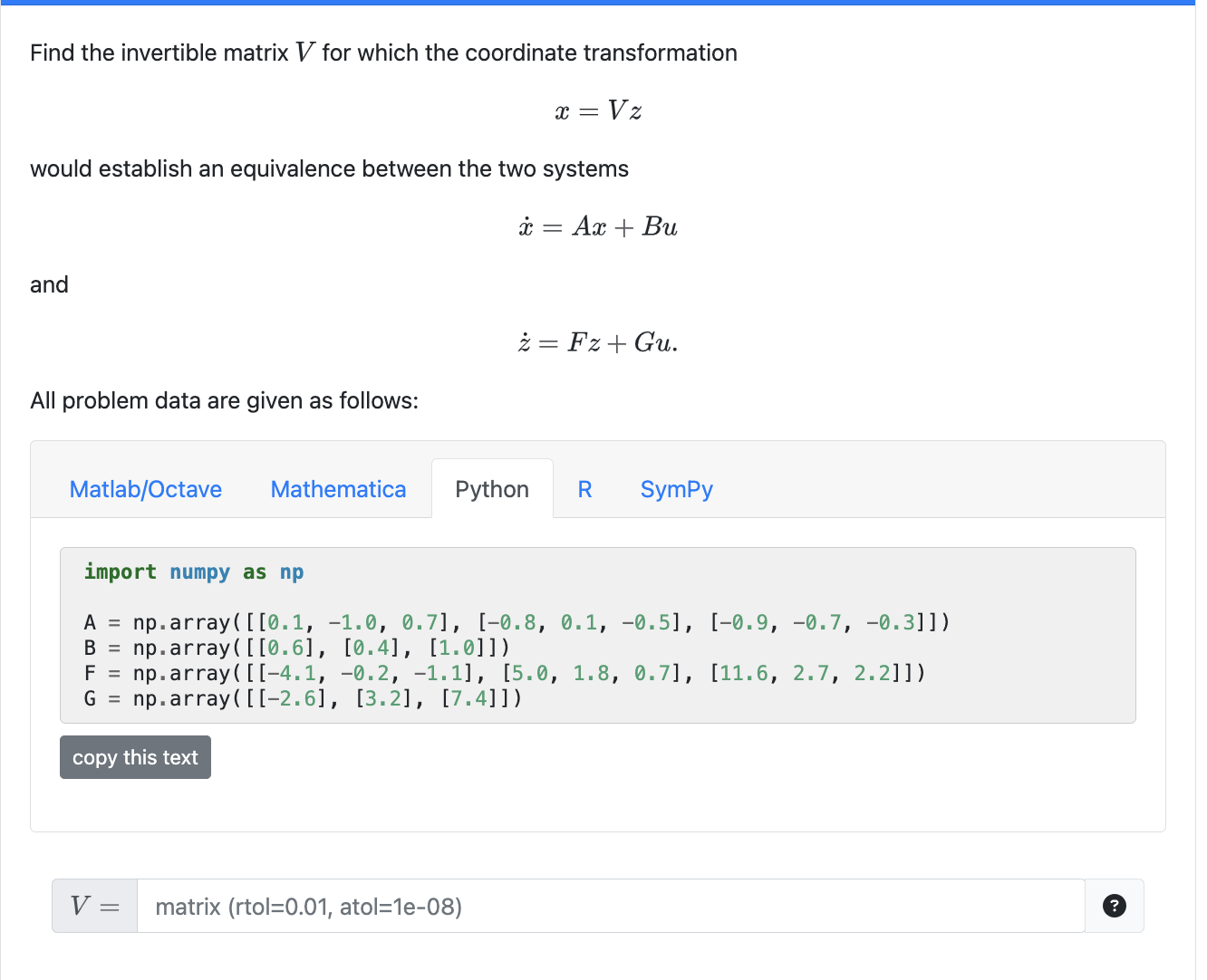Click the rtol tolerance placeholder text
The height and width of the screenshot is (980, 1207).
pos(309,907)
